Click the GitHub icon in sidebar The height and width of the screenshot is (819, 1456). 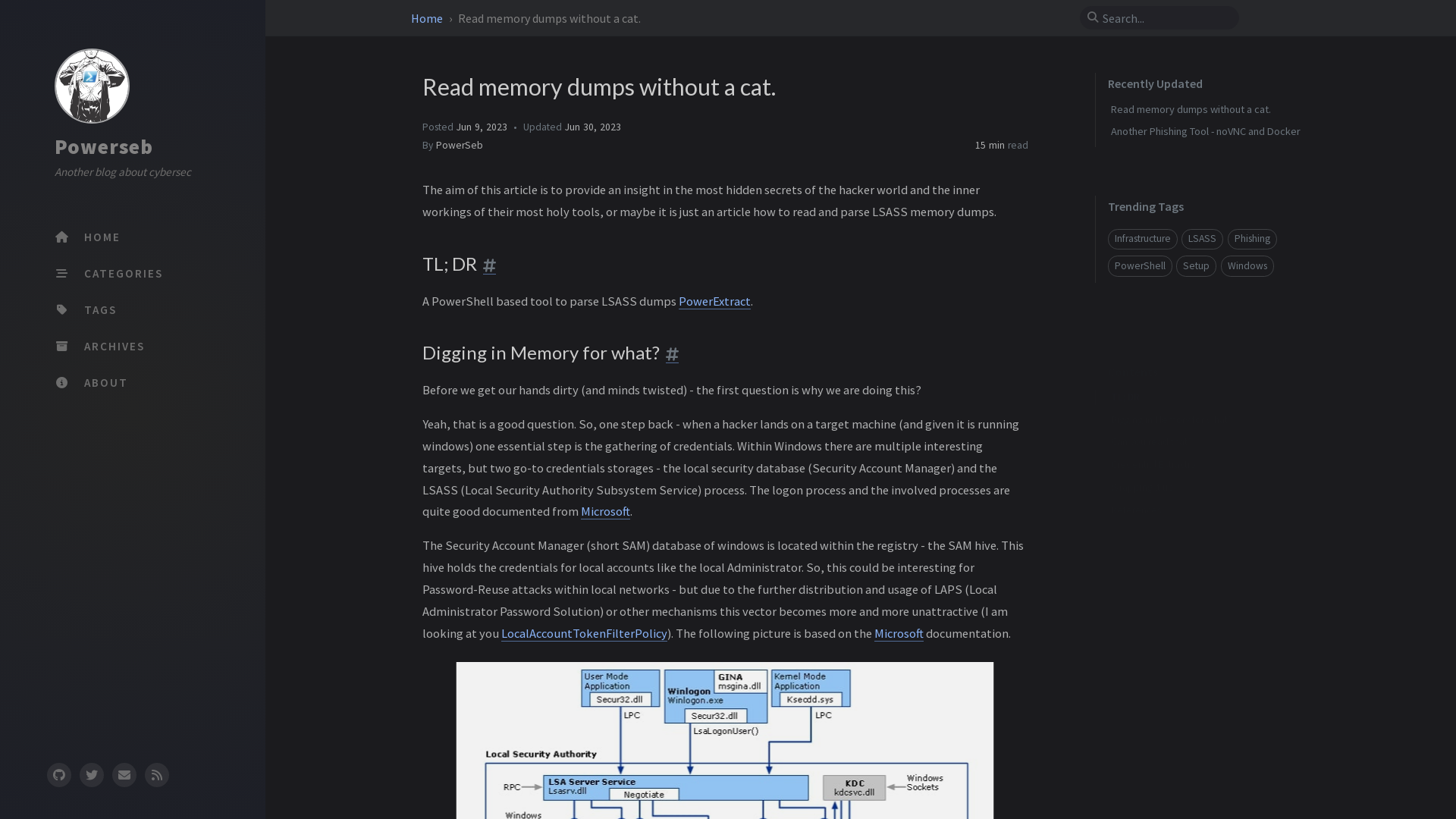(x=59, y=774)
